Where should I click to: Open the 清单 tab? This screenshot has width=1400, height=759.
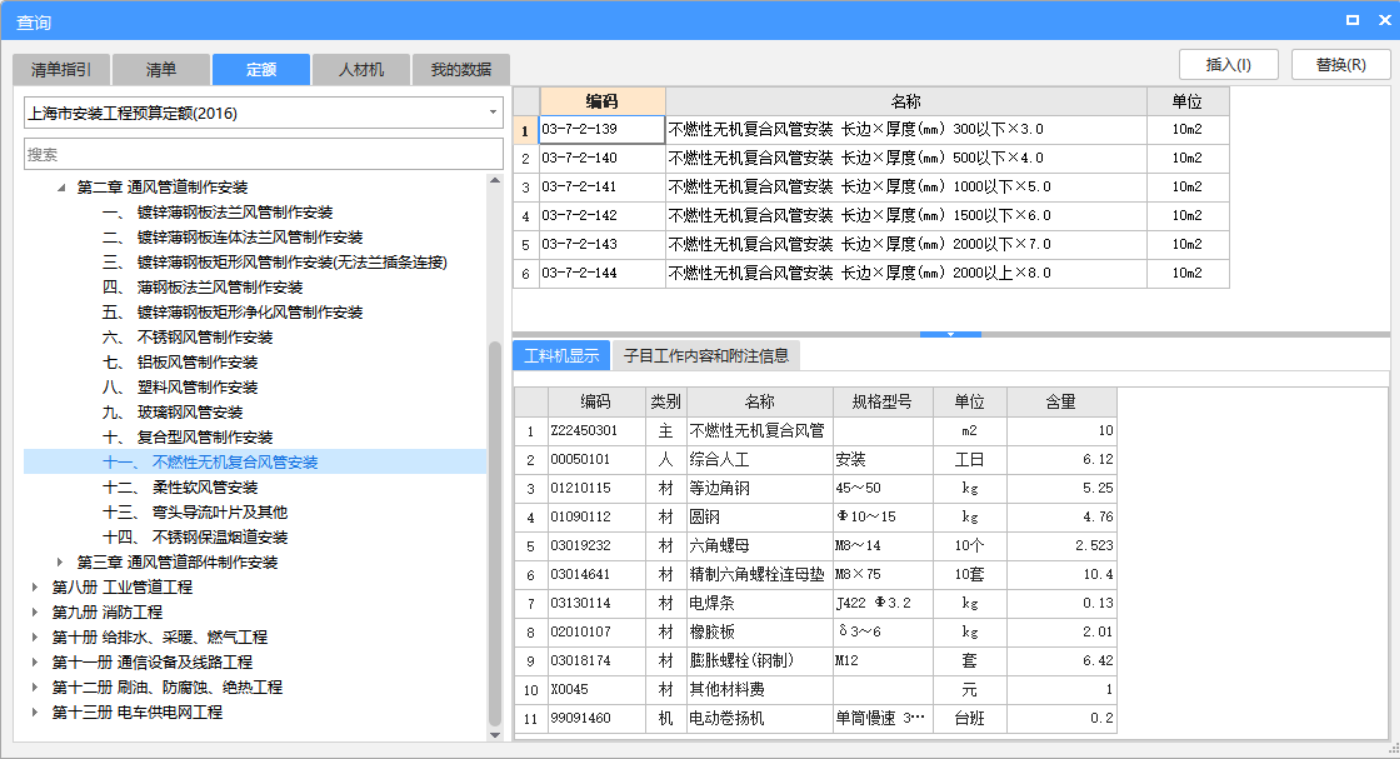[x=161, y=69]
